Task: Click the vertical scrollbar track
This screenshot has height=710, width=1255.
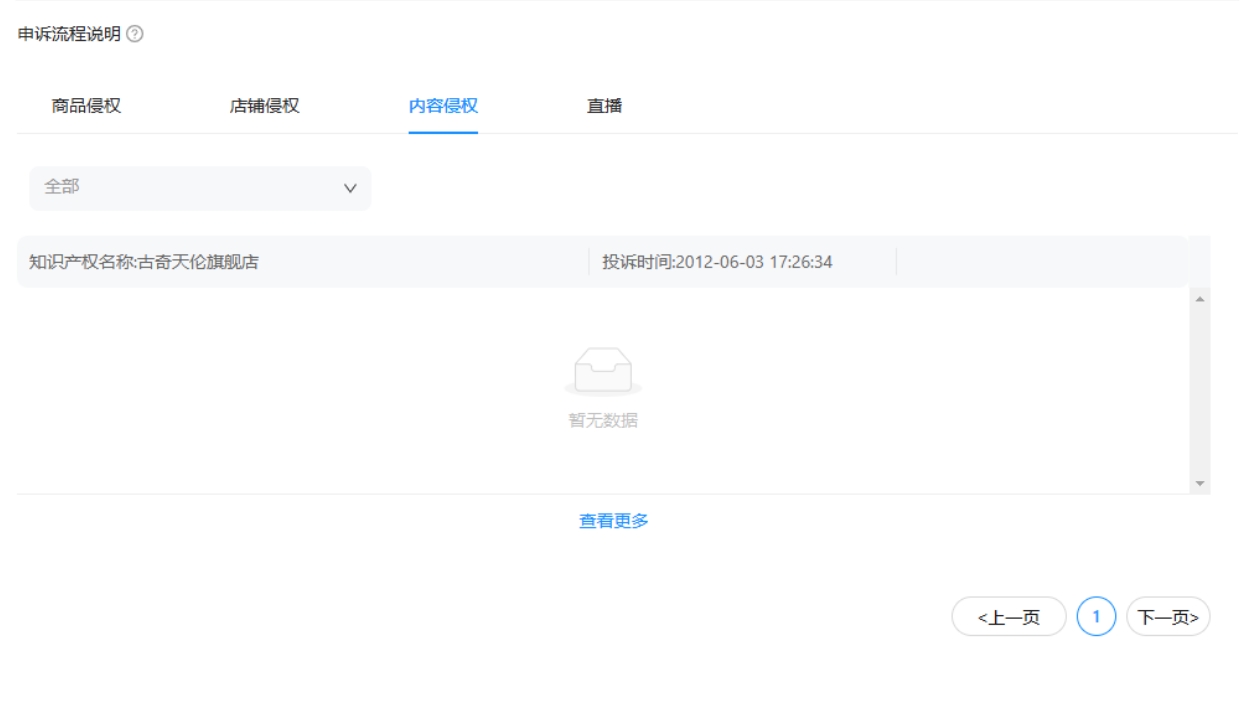Action: coord(1199,390)
